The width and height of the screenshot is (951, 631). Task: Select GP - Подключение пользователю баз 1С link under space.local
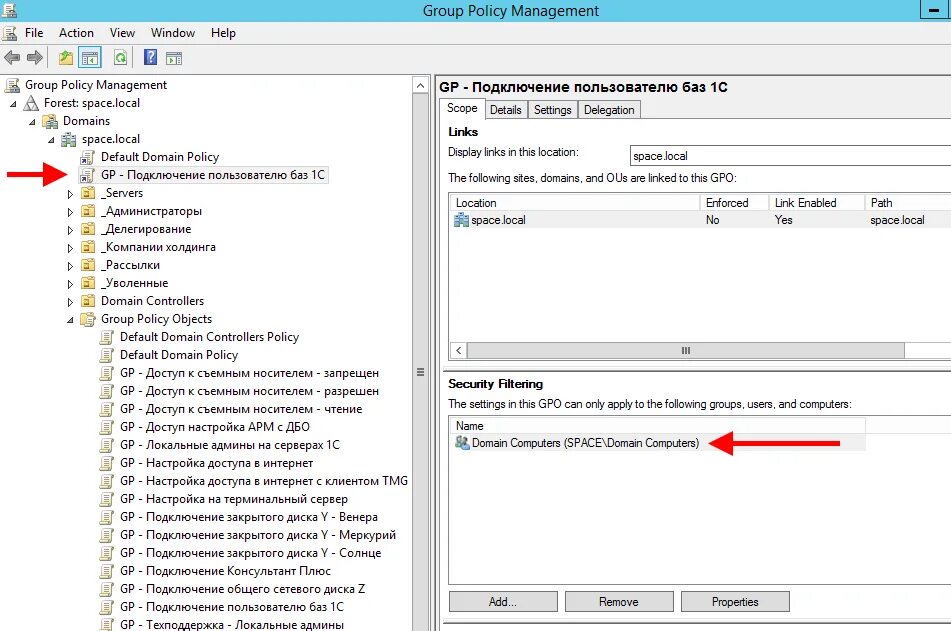[x=213, y=175]
